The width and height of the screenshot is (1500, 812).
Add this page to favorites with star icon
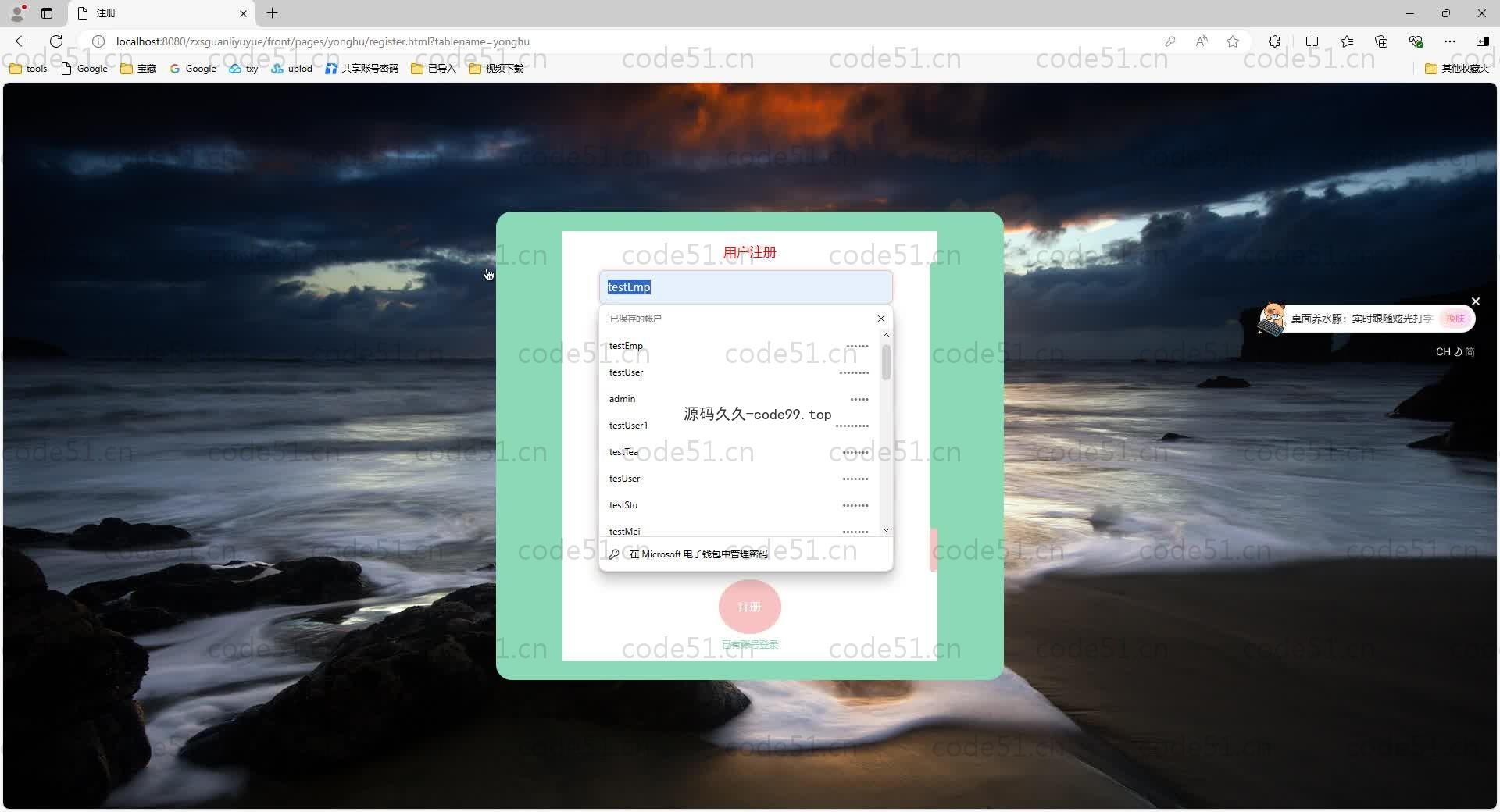pyautogui.click(x=1233, y=41)
